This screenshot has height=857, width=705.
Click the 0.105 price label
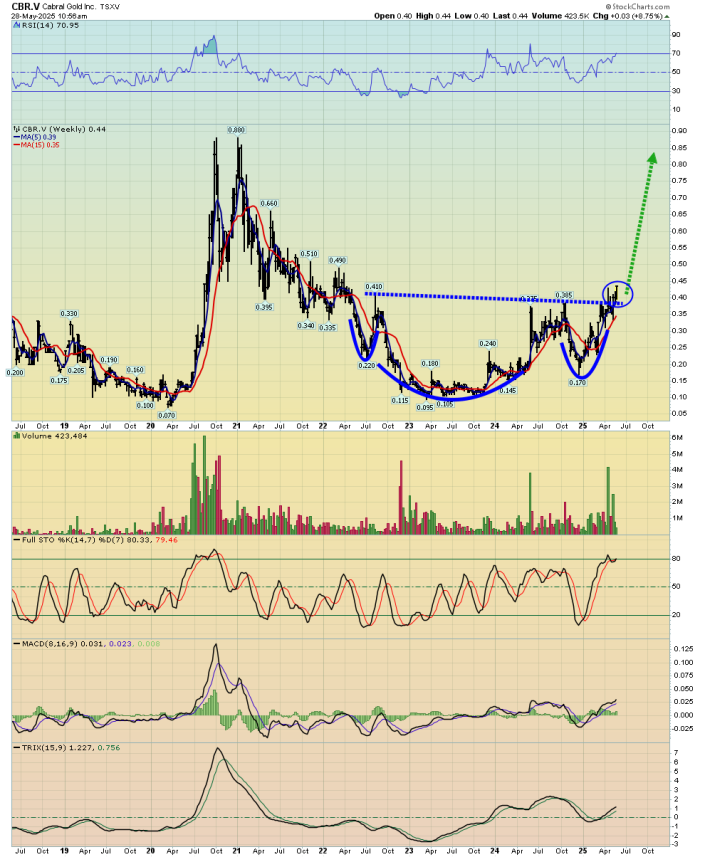(x=445, y=404)
